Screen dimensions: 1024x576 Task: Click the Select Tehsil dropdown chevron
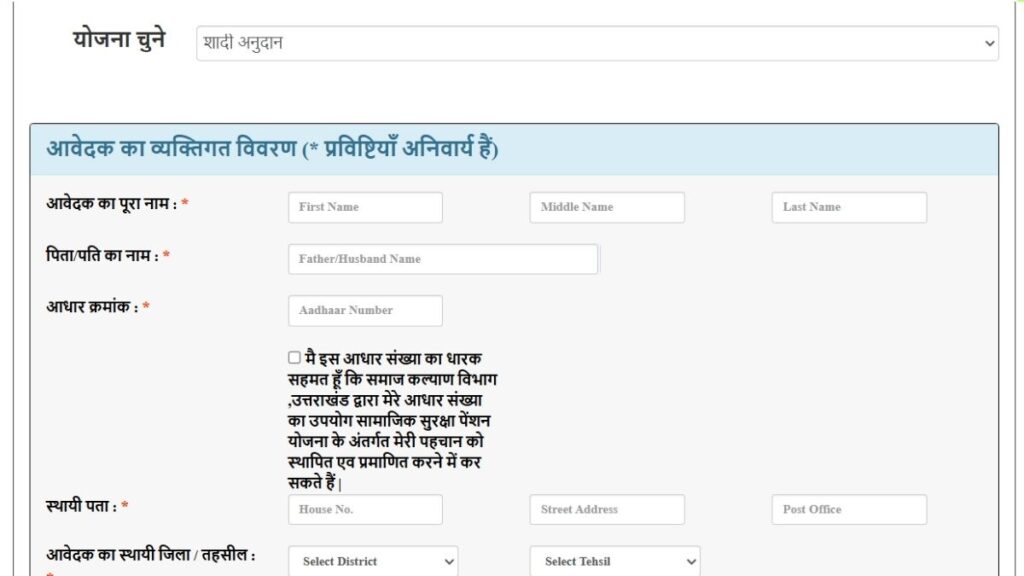pos(691,561)
